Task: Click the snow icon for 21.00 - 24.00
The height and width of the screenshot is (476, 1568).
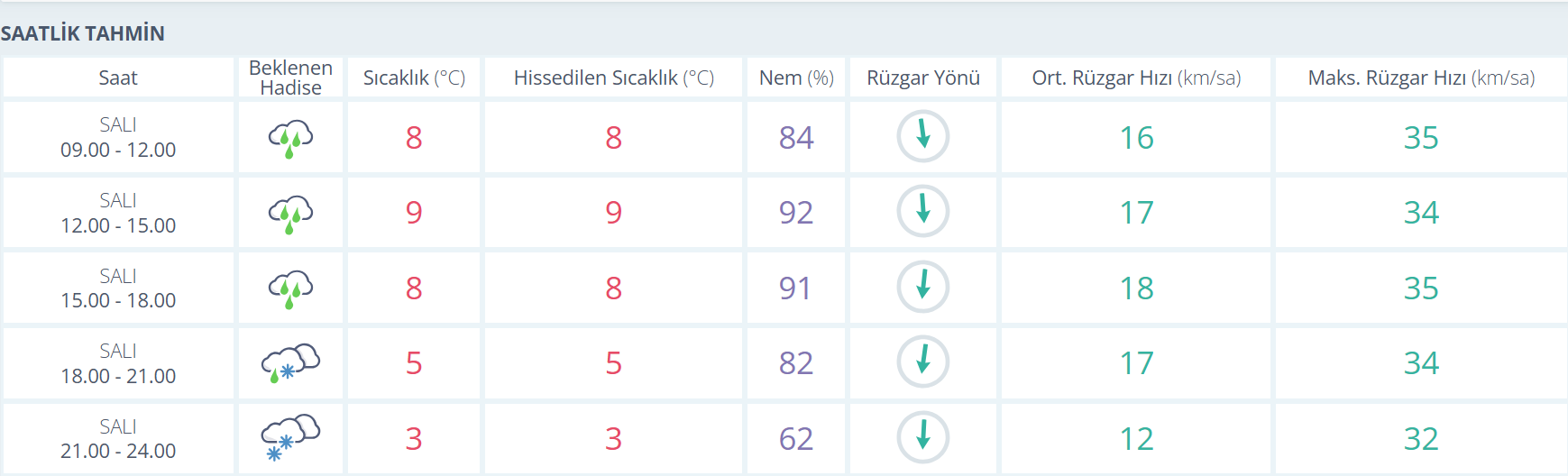Action: click(x=290, y=438)
